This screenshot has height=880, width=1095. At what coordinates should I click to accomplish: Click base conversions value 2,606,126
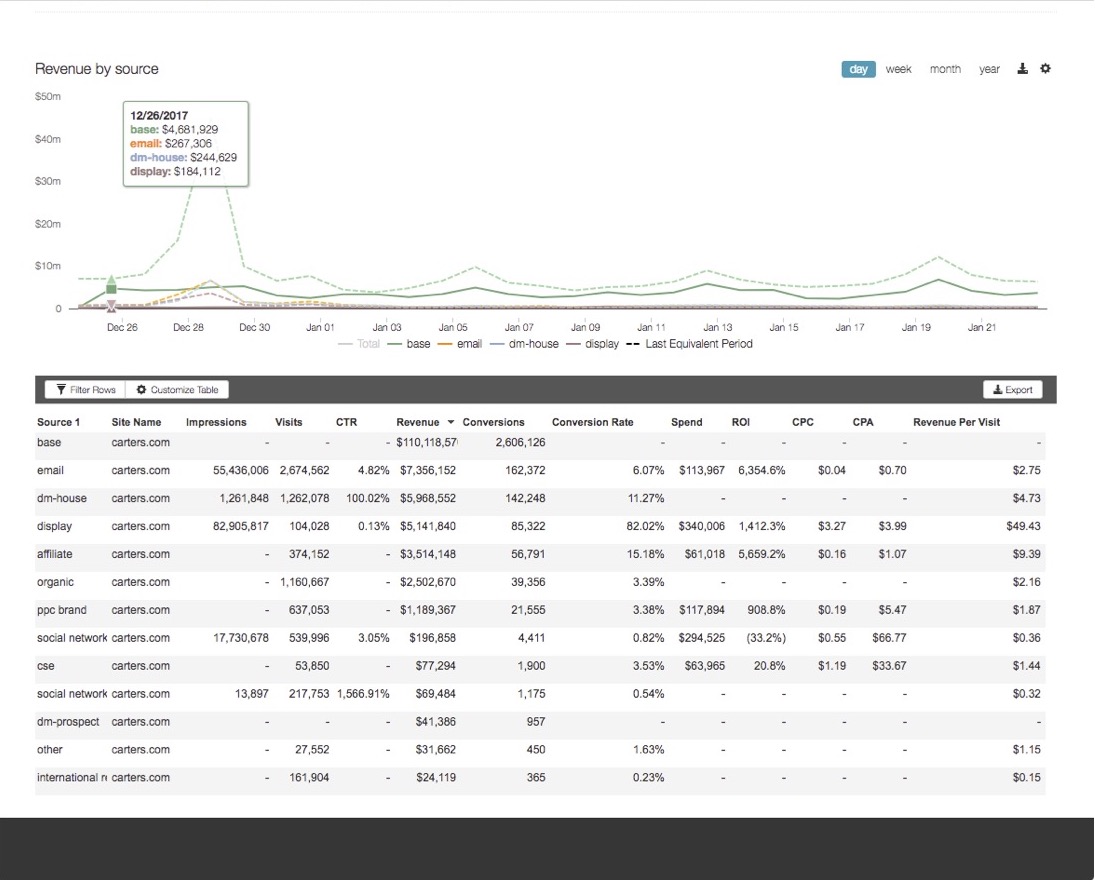[520, 442]
